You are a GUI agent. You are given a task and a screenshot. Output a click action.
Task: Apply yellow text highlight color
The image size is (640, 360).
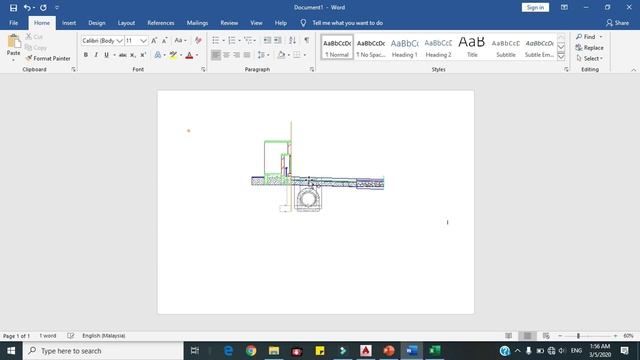(x=173, y=55)
